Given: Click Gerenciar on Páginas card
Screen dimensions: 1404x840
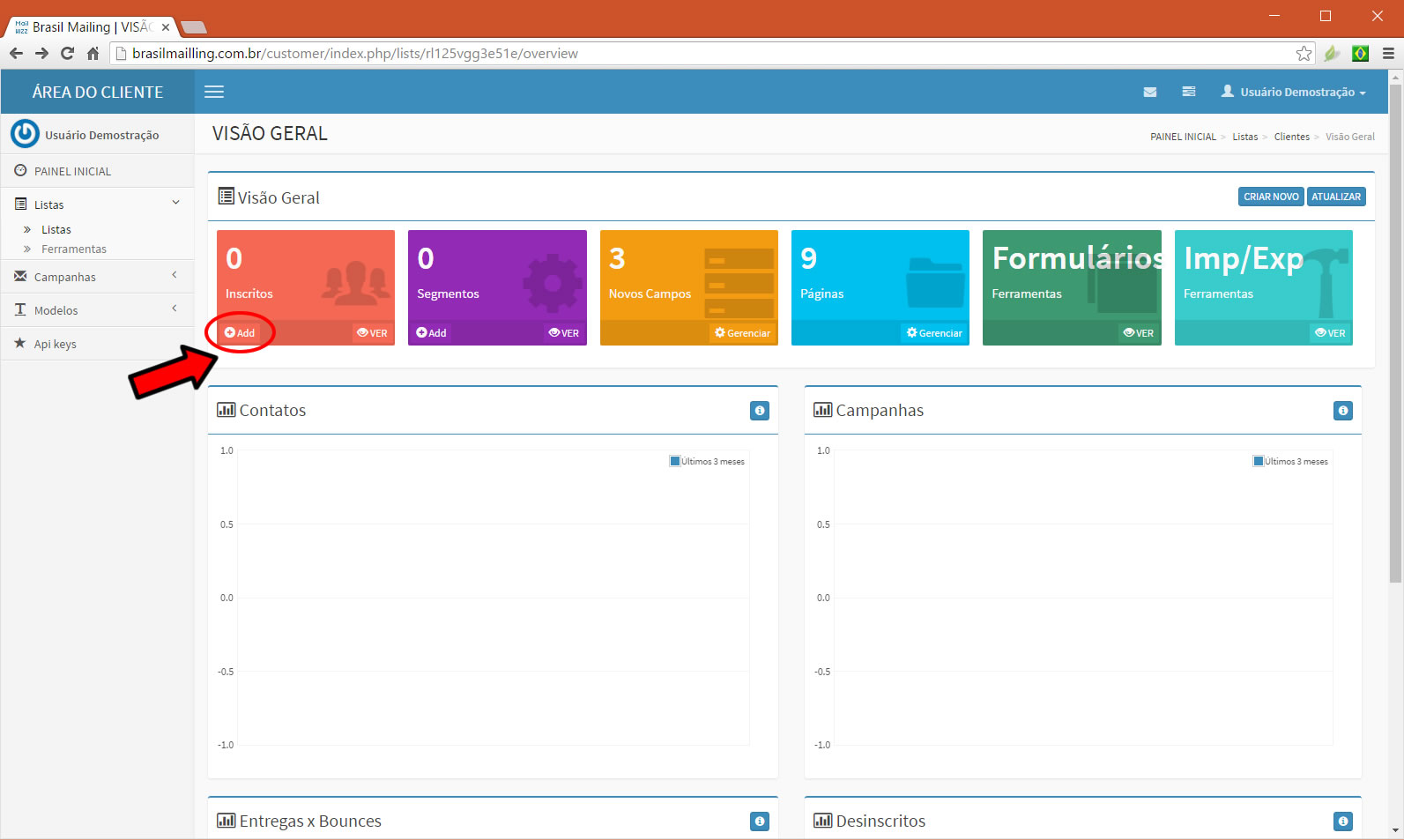Looking at the screenshot, I should tap(934, 333).
